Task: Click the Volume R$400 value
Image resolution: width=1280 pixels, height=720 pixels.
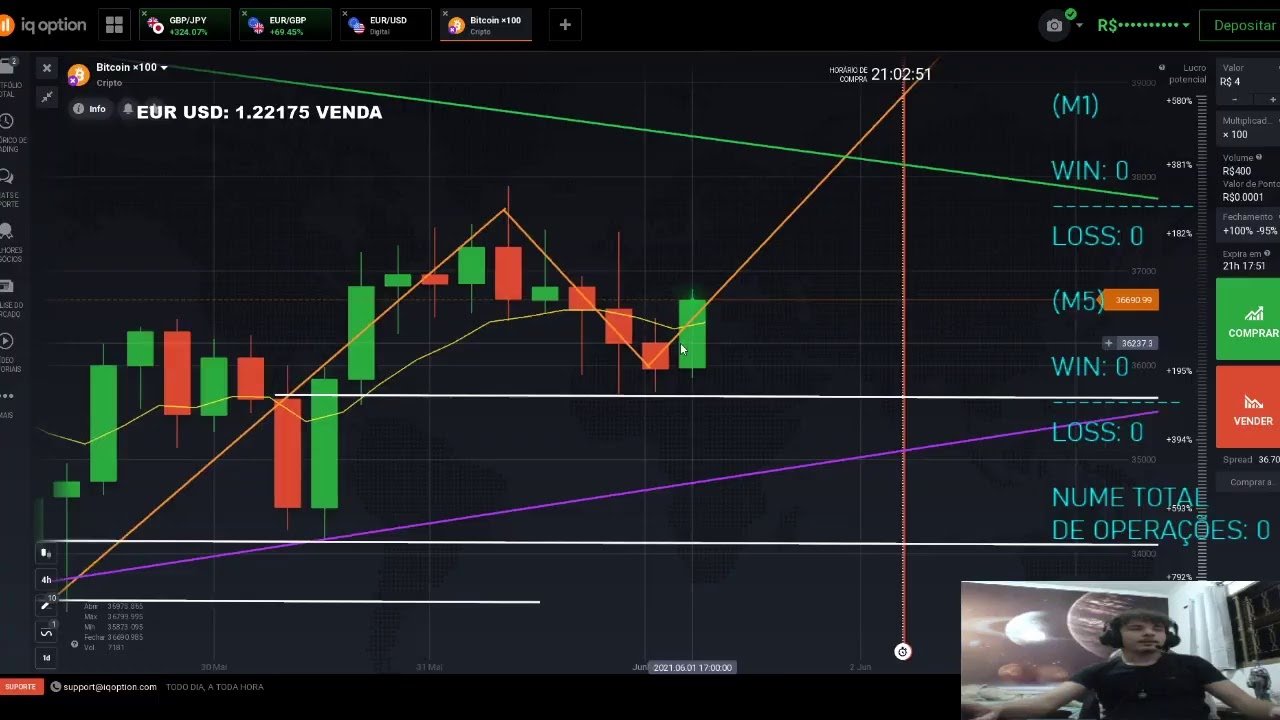Action: point(1237,171)
